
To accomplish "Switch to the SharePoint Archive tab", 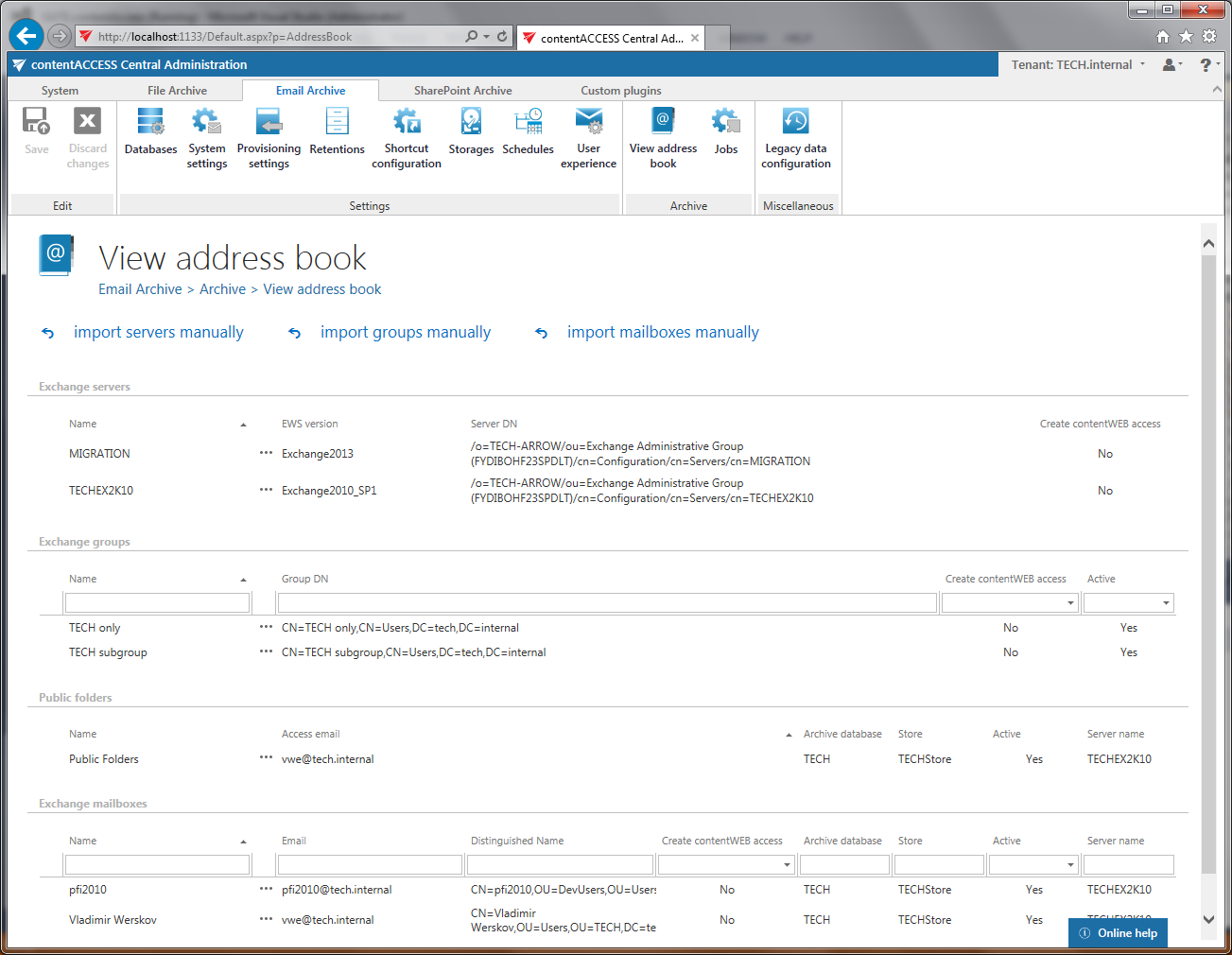I will point(462,91).
